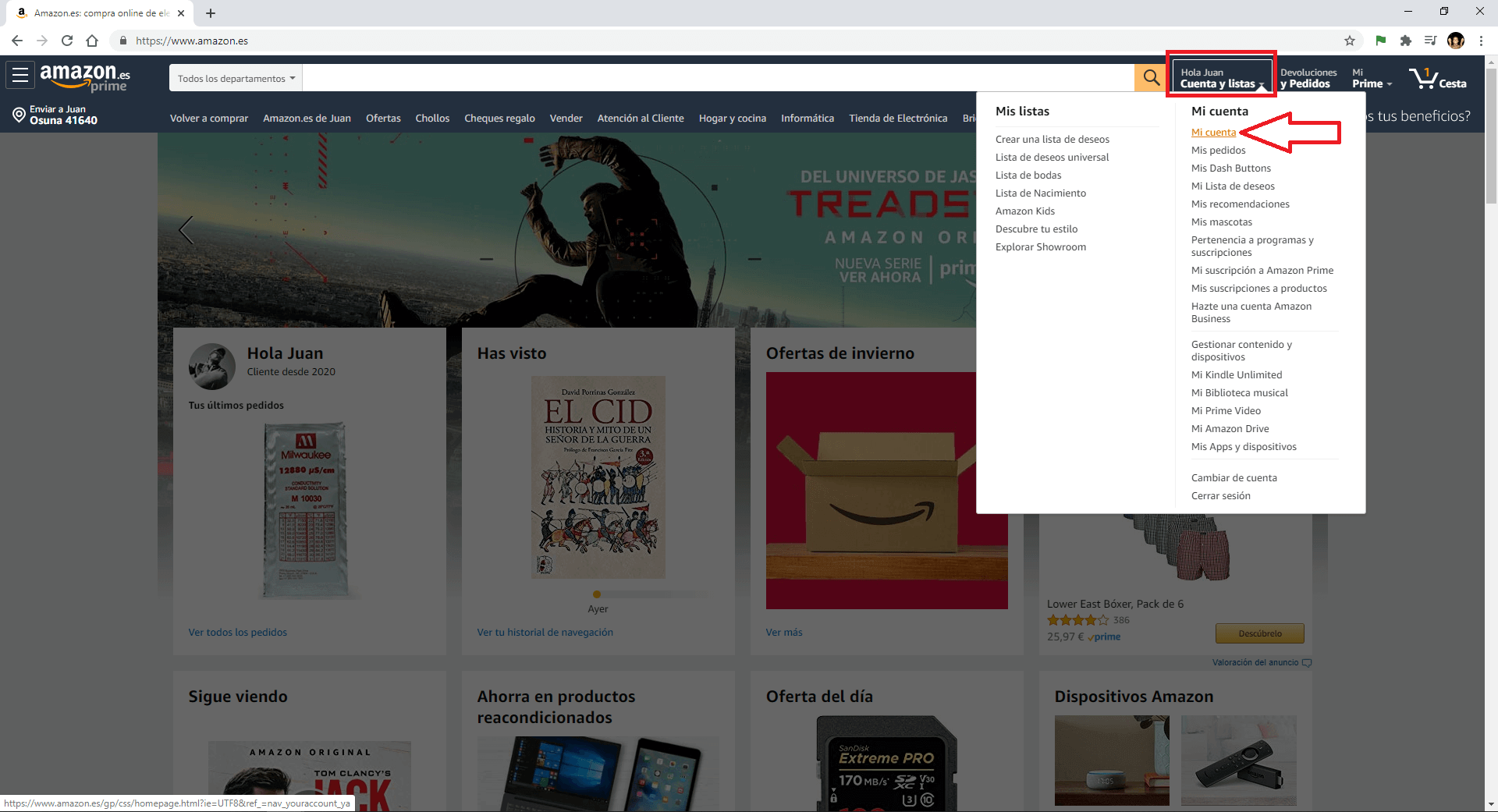Open Tienda de Electrónica
This screenshot has width=1498, height=812.
tap(898, 119)
